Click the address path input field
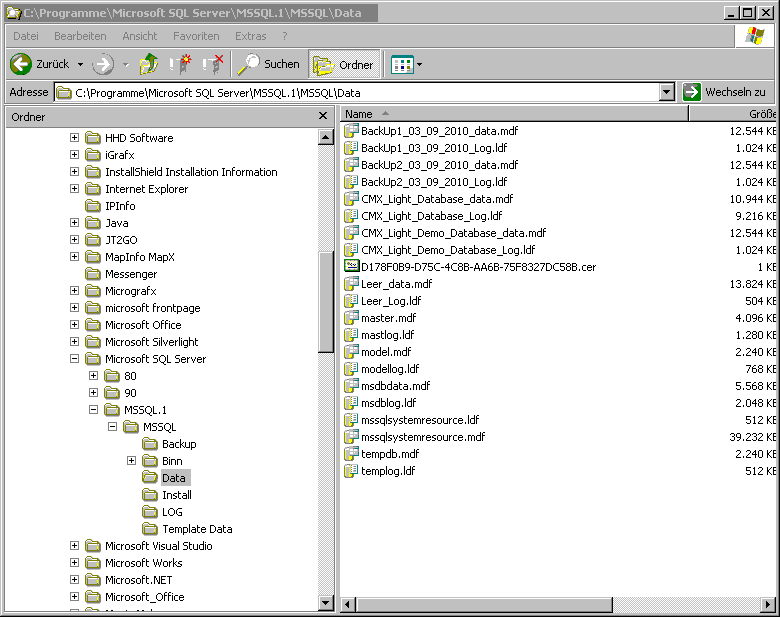 pos(360,92)
